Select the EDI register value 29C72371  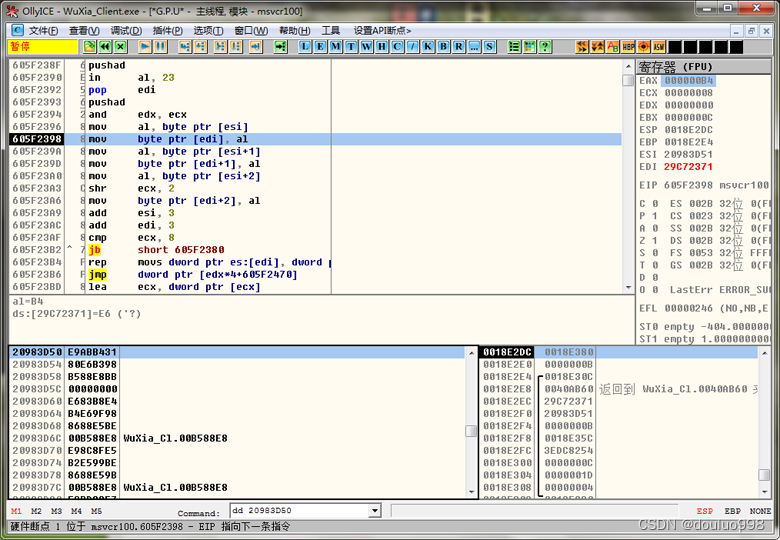point(688,167)
